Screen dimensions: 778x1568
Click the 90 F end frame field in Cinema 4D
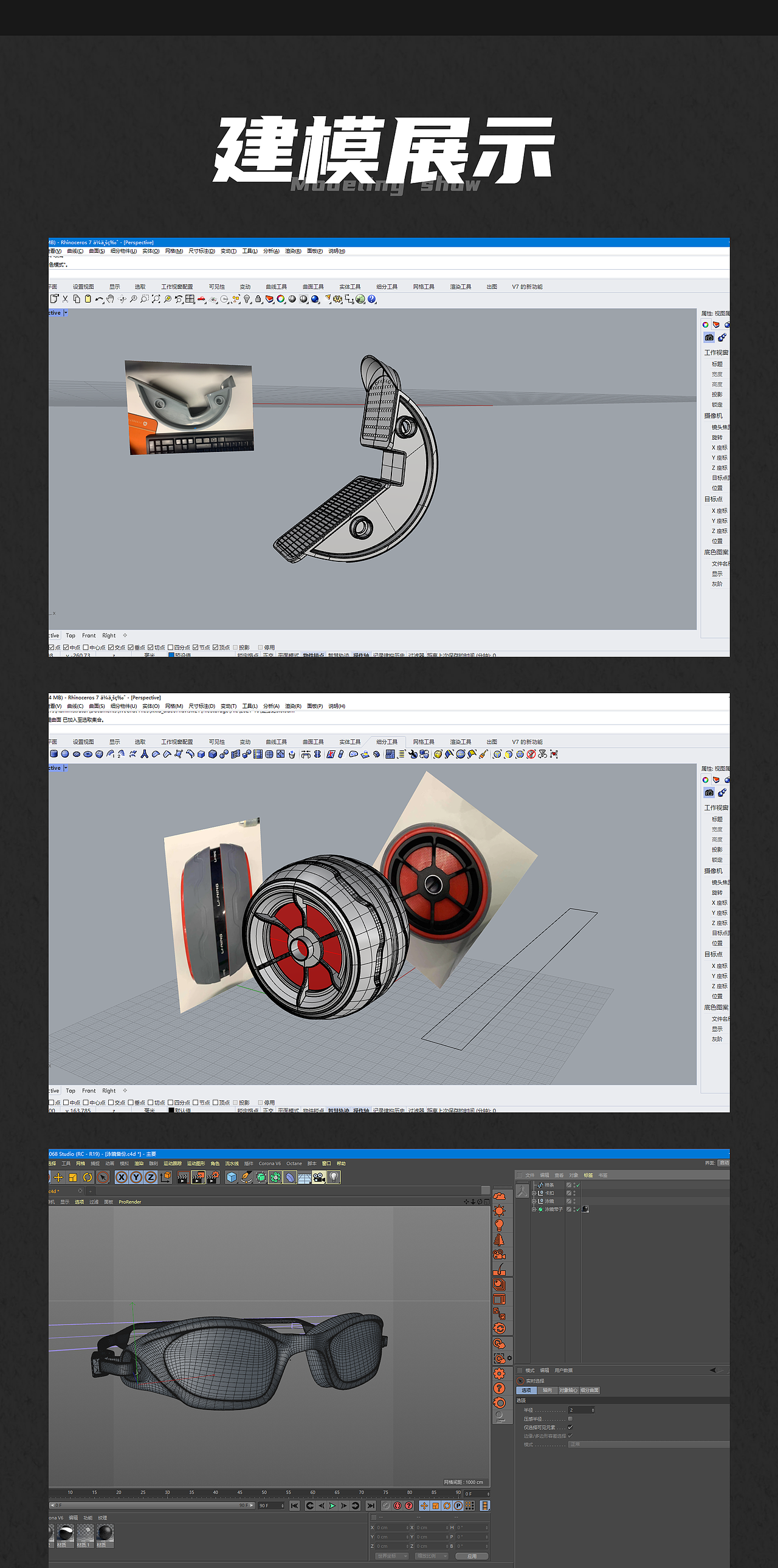[x=271, y=1505]
